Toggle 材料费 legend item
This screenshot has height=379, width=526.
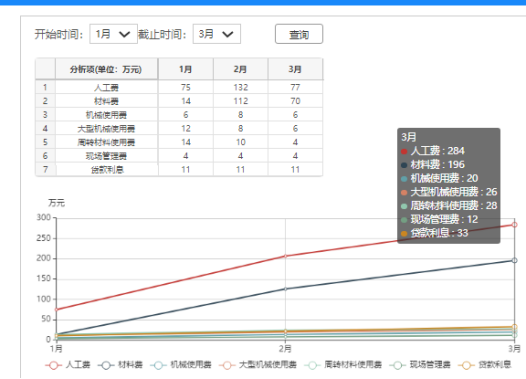[x=120, y=365]
